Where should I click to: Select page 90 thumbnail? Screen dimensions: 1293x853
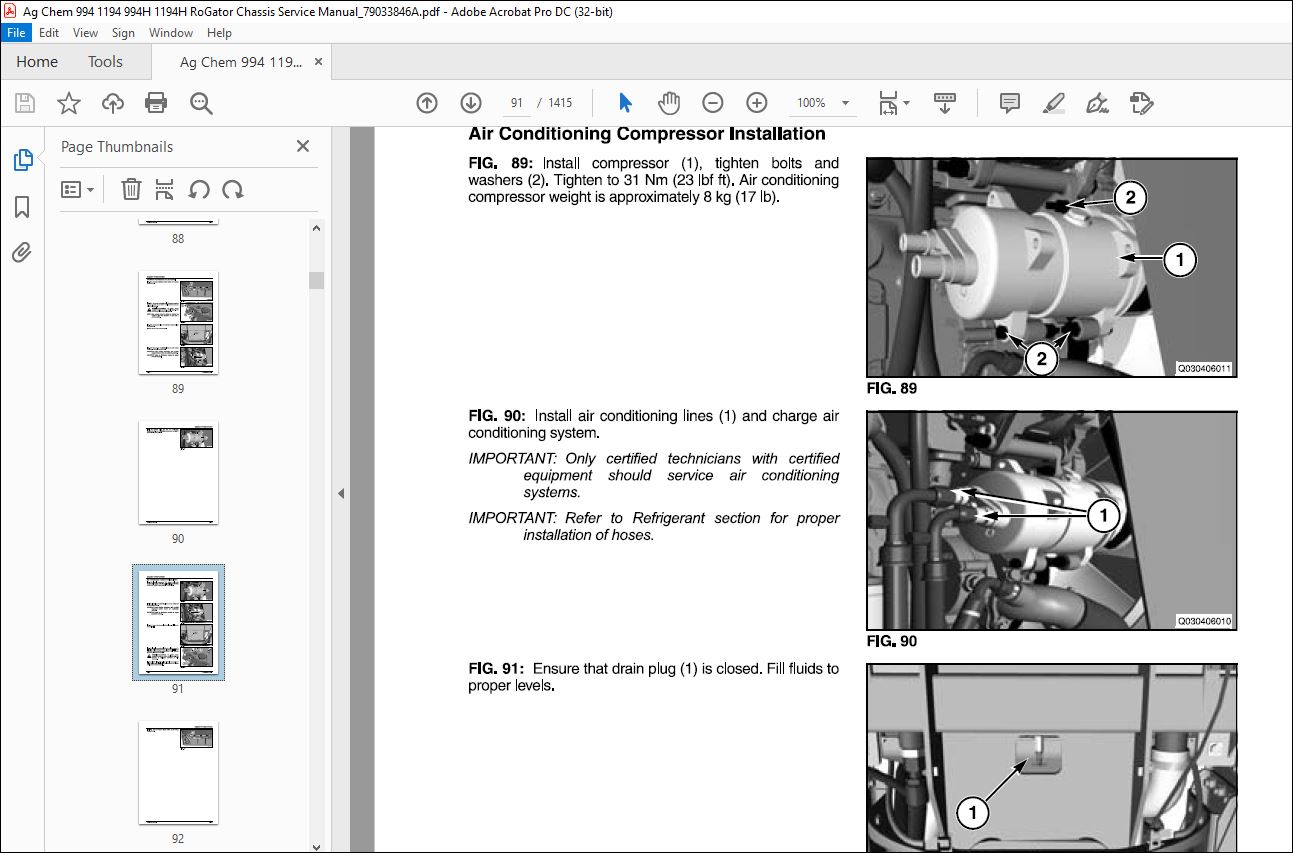(x=178, y=472)
